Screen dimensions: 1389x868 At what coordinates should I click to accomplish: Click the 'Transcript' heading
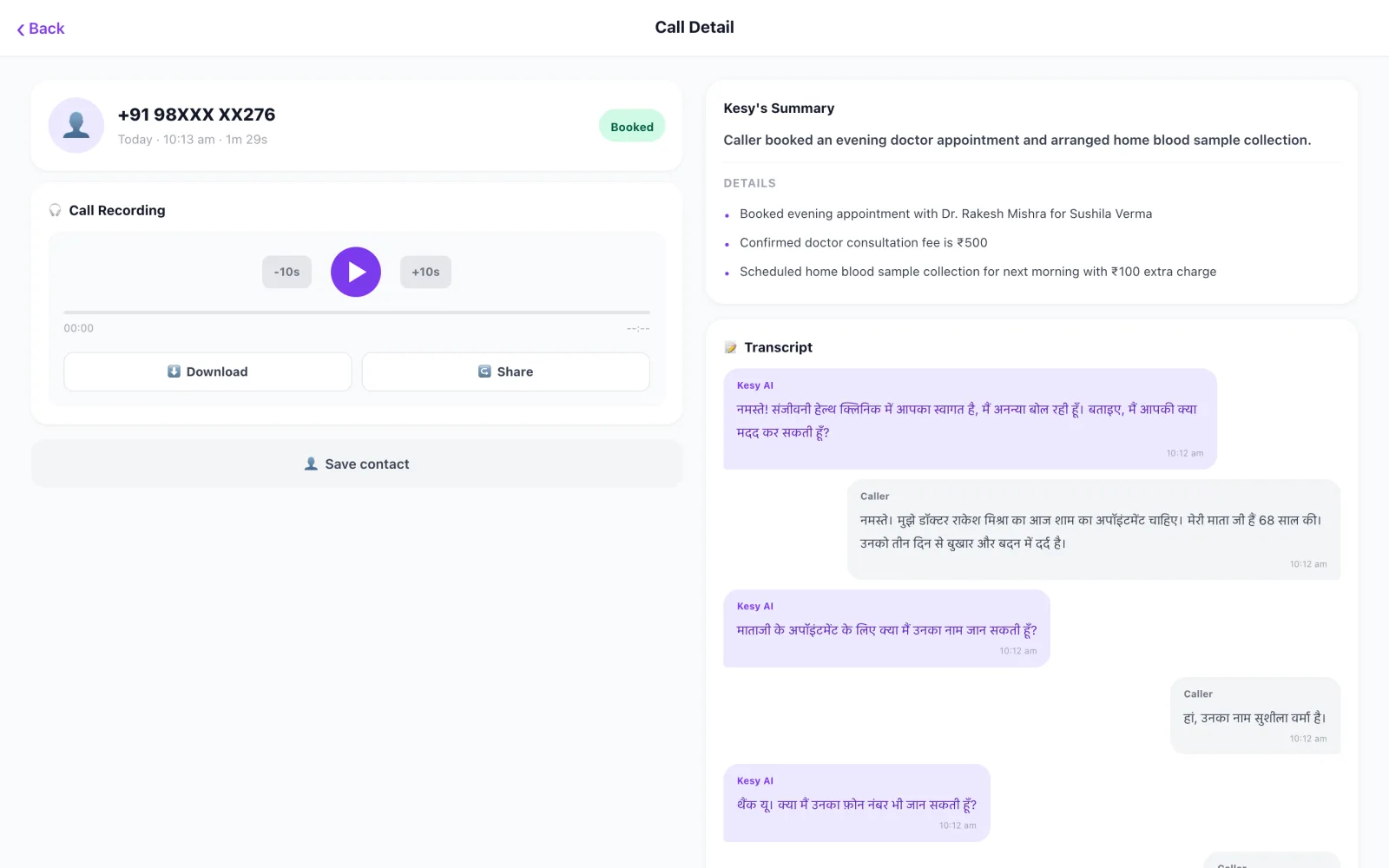[x=779, y=347]
